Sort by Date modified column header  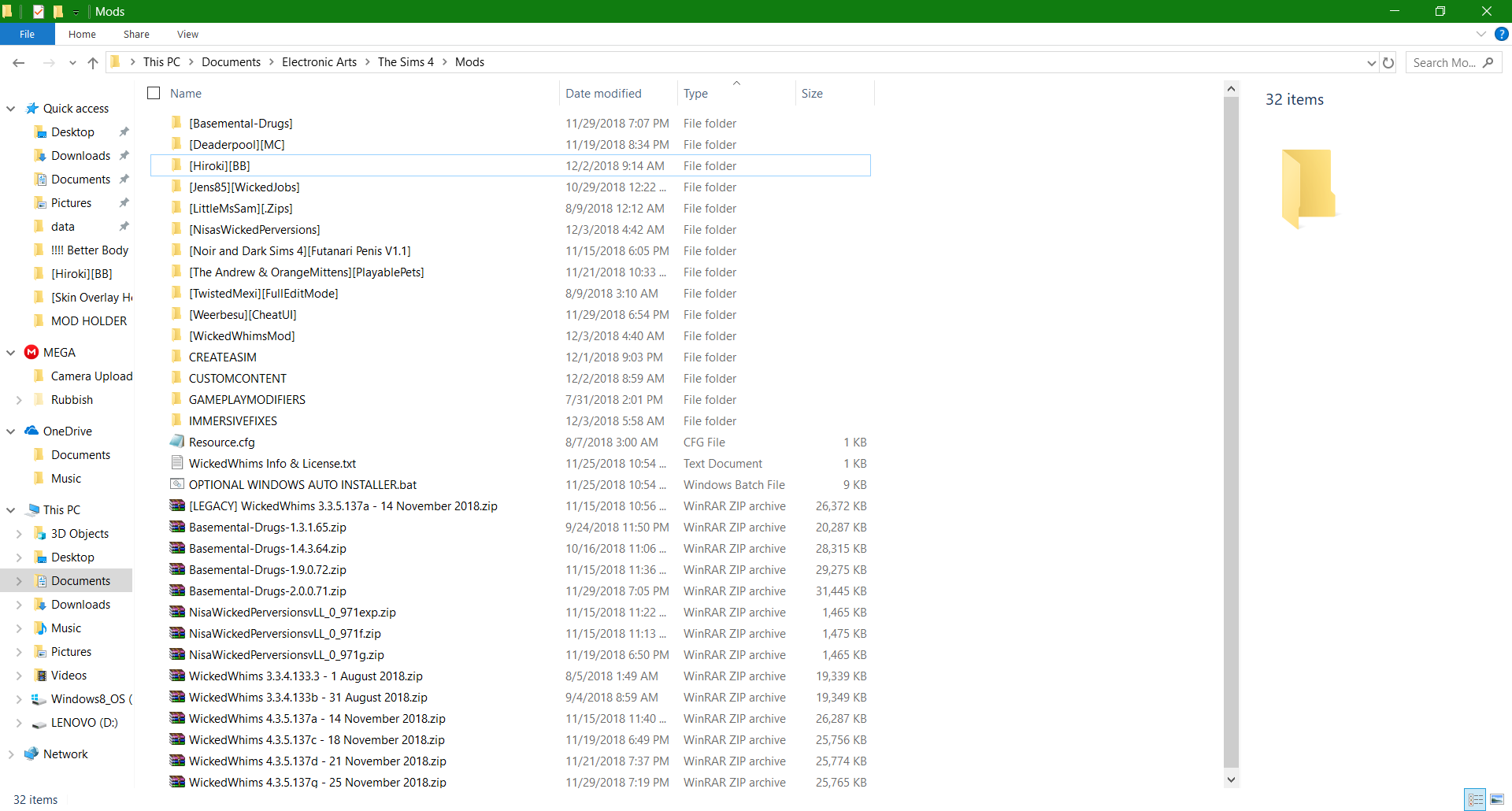click(603, 93)
